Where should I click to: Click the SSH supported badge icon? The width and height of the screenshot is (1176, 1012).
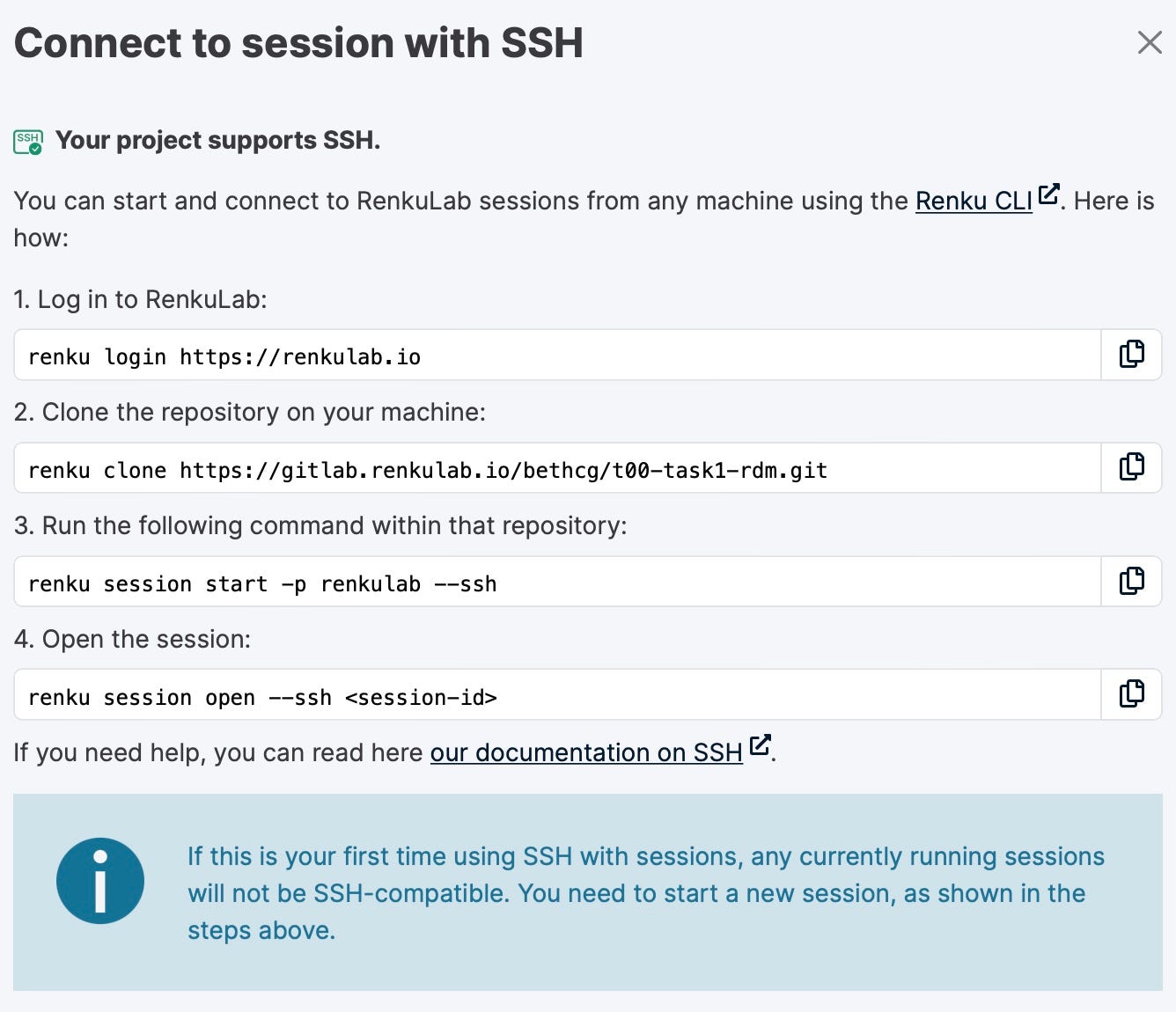tap(27, 140)
